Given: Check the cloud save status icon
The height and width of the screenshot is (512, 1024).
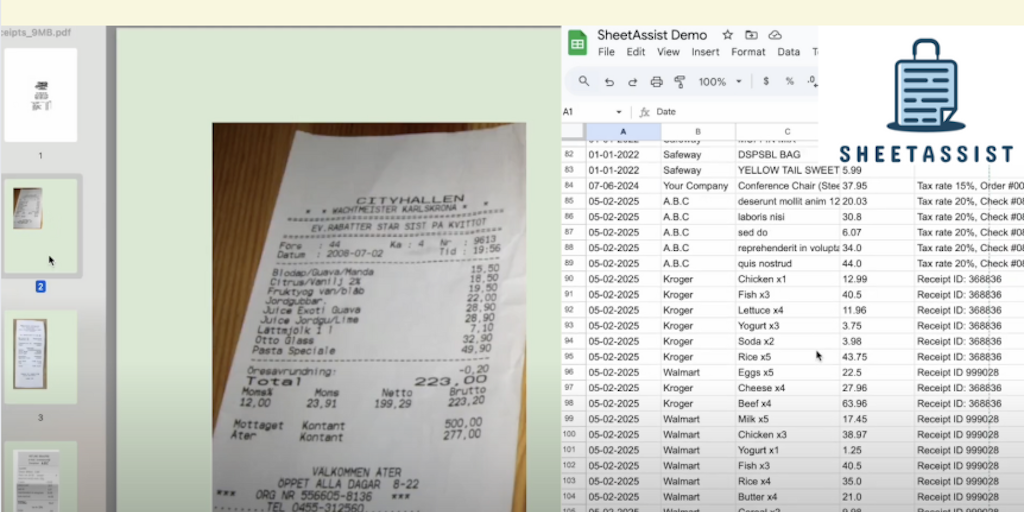Looking at the screenshot, I should [x=775, y=35].
